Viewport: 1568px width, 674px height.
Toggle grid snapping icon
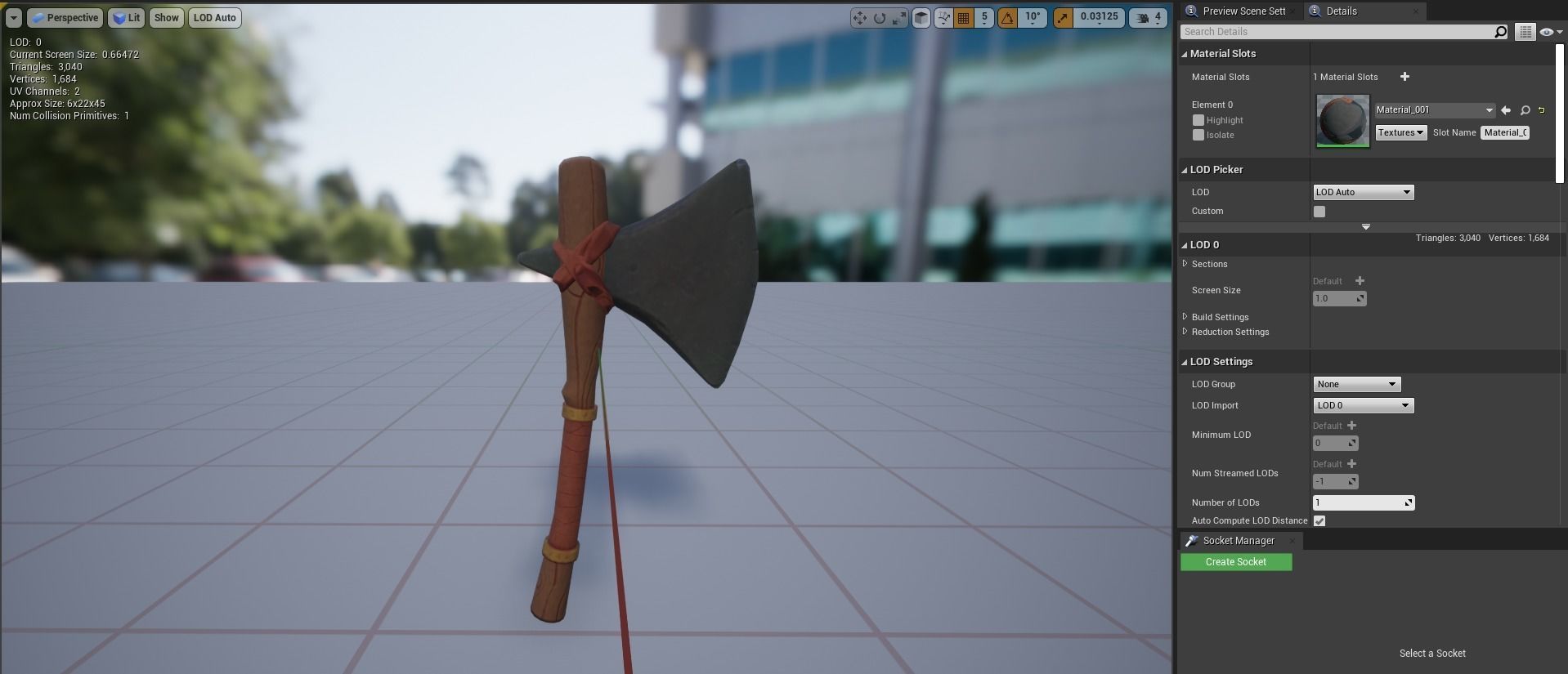[x=963, y=18]
